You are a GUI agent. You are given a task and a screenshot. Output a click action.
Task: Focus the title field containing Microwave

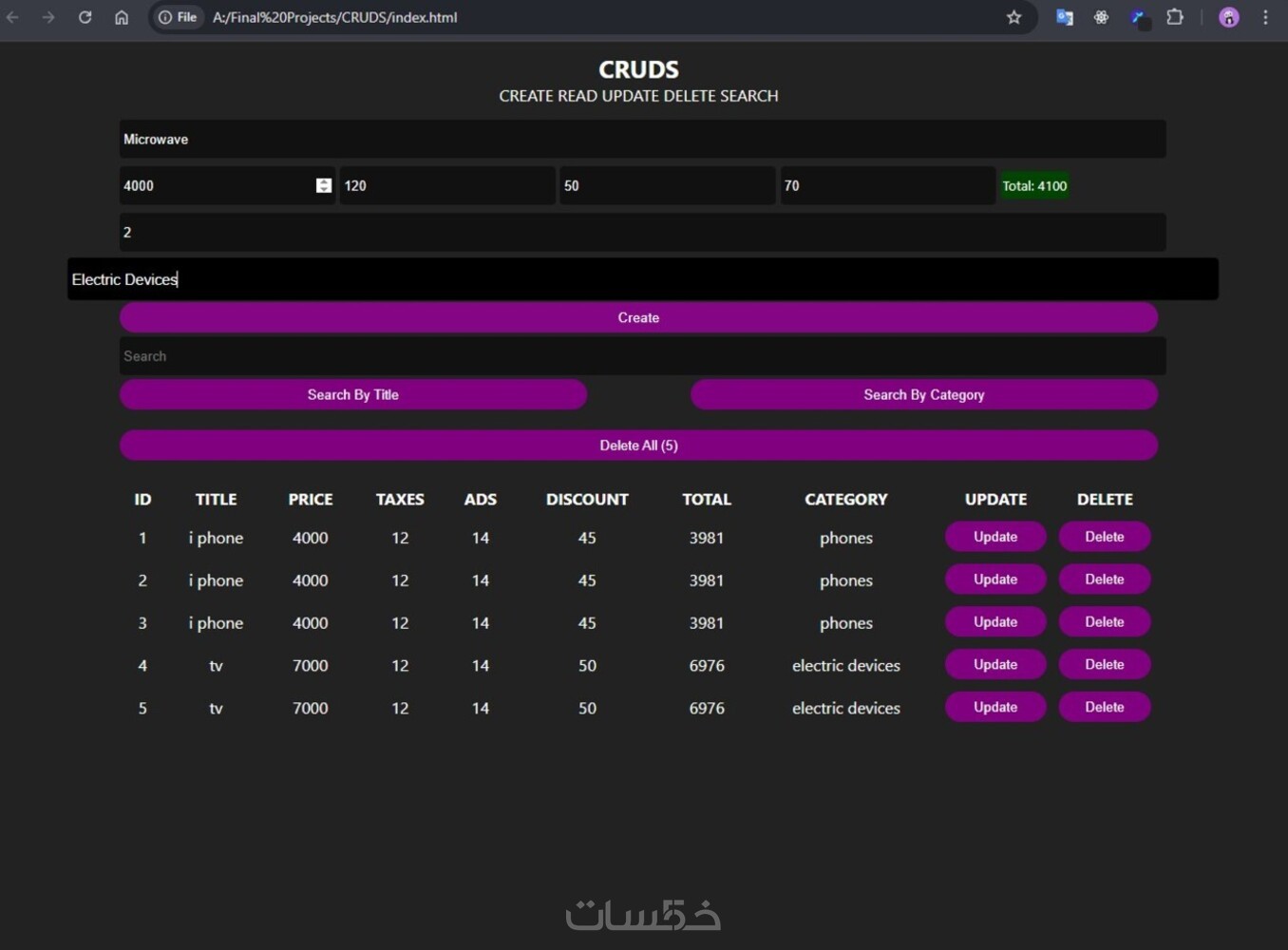coord(642,139)
